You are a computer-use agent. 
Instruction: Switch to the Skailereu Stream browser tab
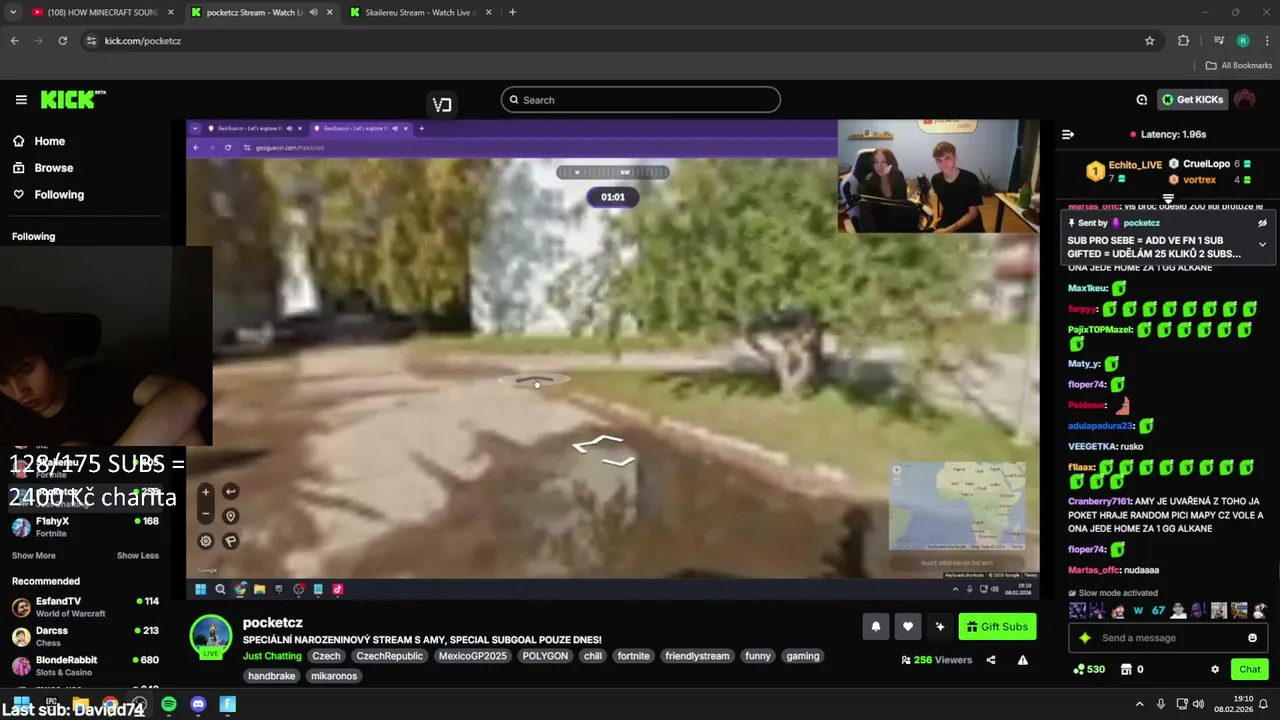[418, 12]
